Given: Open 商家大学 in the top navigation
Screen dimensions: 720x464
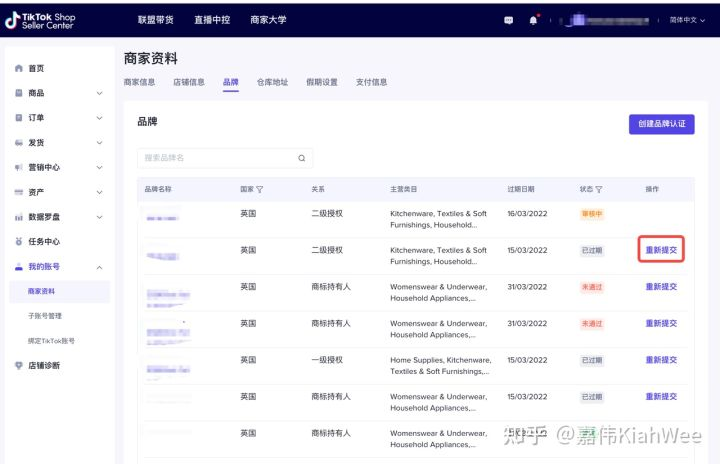Looking at the screenshot, I should (x=268, y=20).
